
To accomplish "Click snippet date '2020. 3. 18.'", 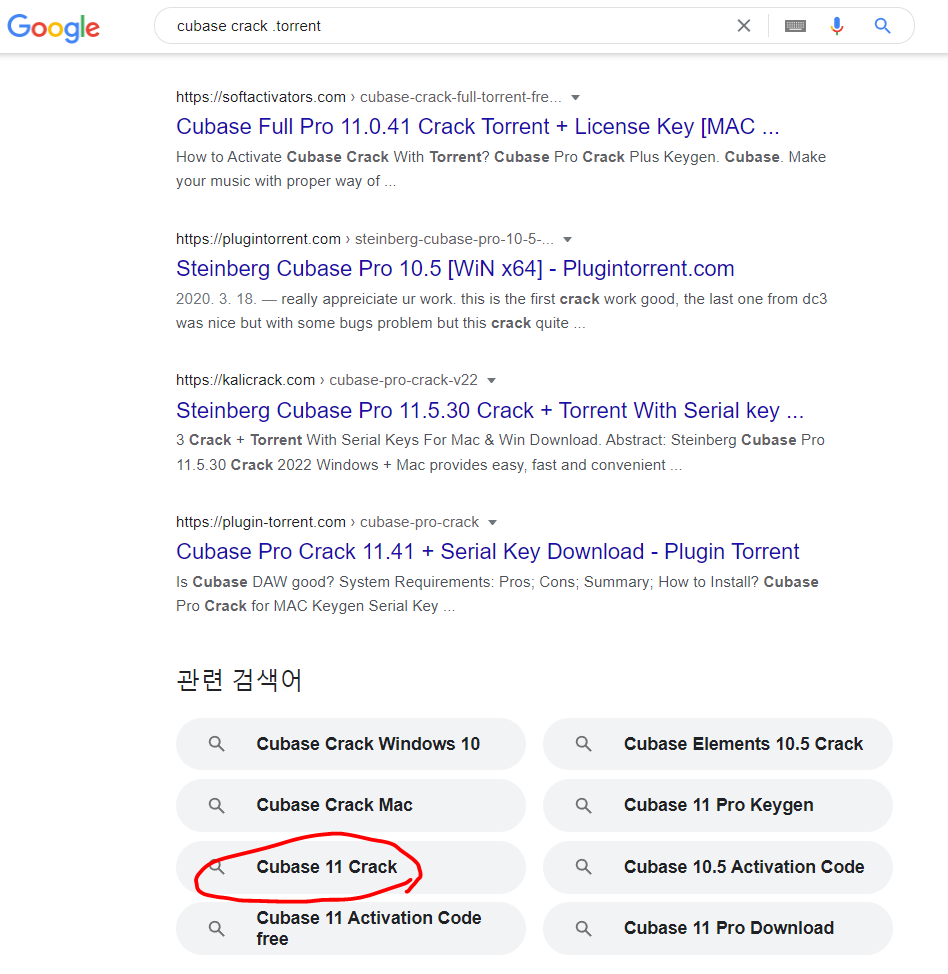I will pyautogui.click(x=216, y=299).
